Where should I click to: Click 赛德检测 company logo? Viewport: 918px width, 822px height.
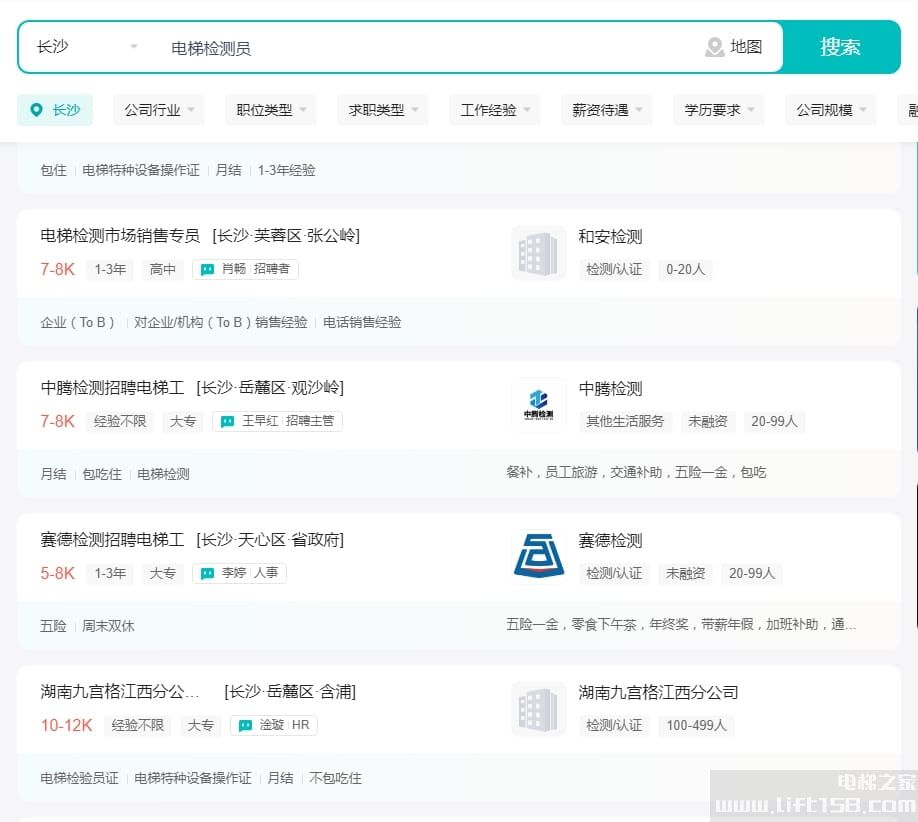click(x=538, y=557)
